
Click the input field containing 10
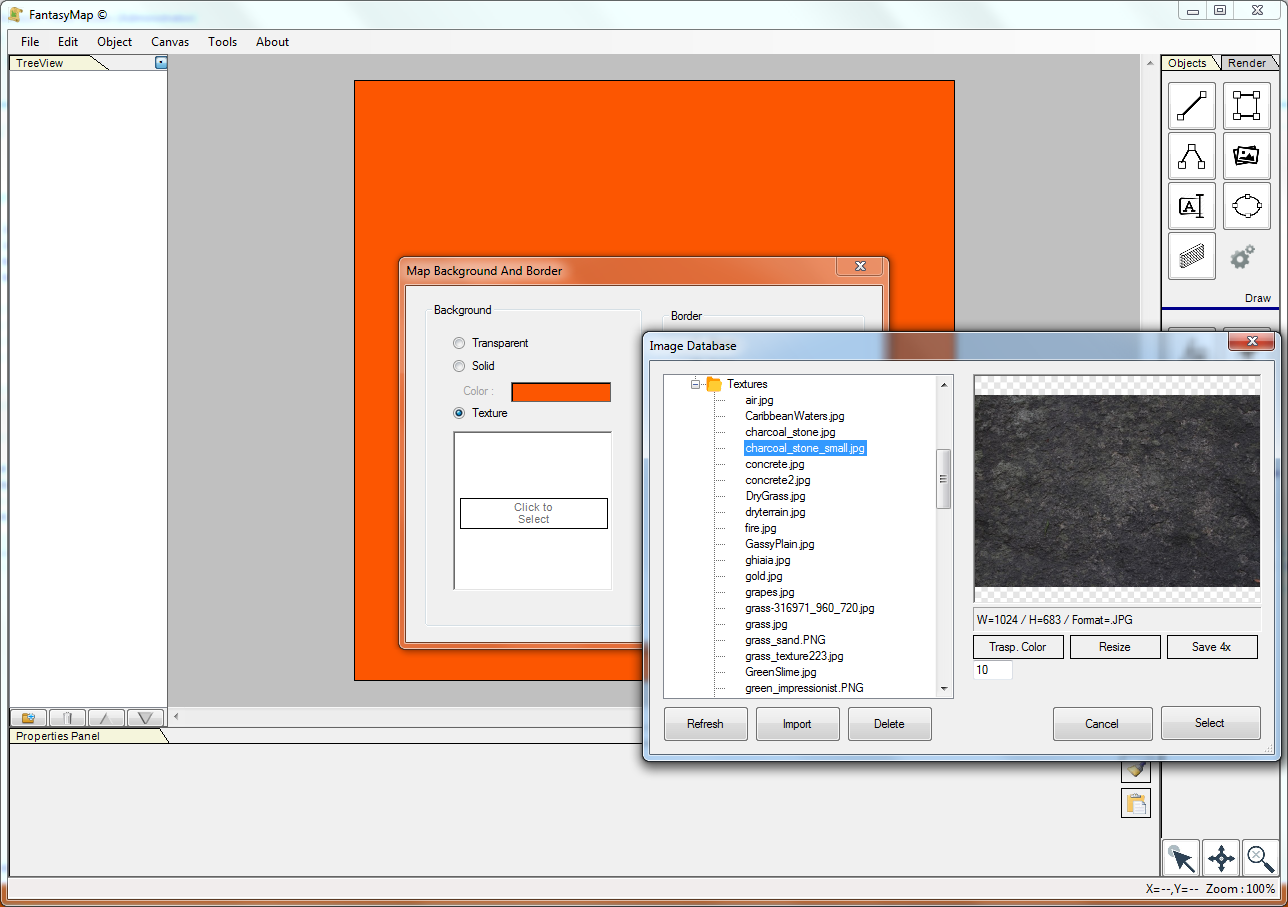[993, 670]
